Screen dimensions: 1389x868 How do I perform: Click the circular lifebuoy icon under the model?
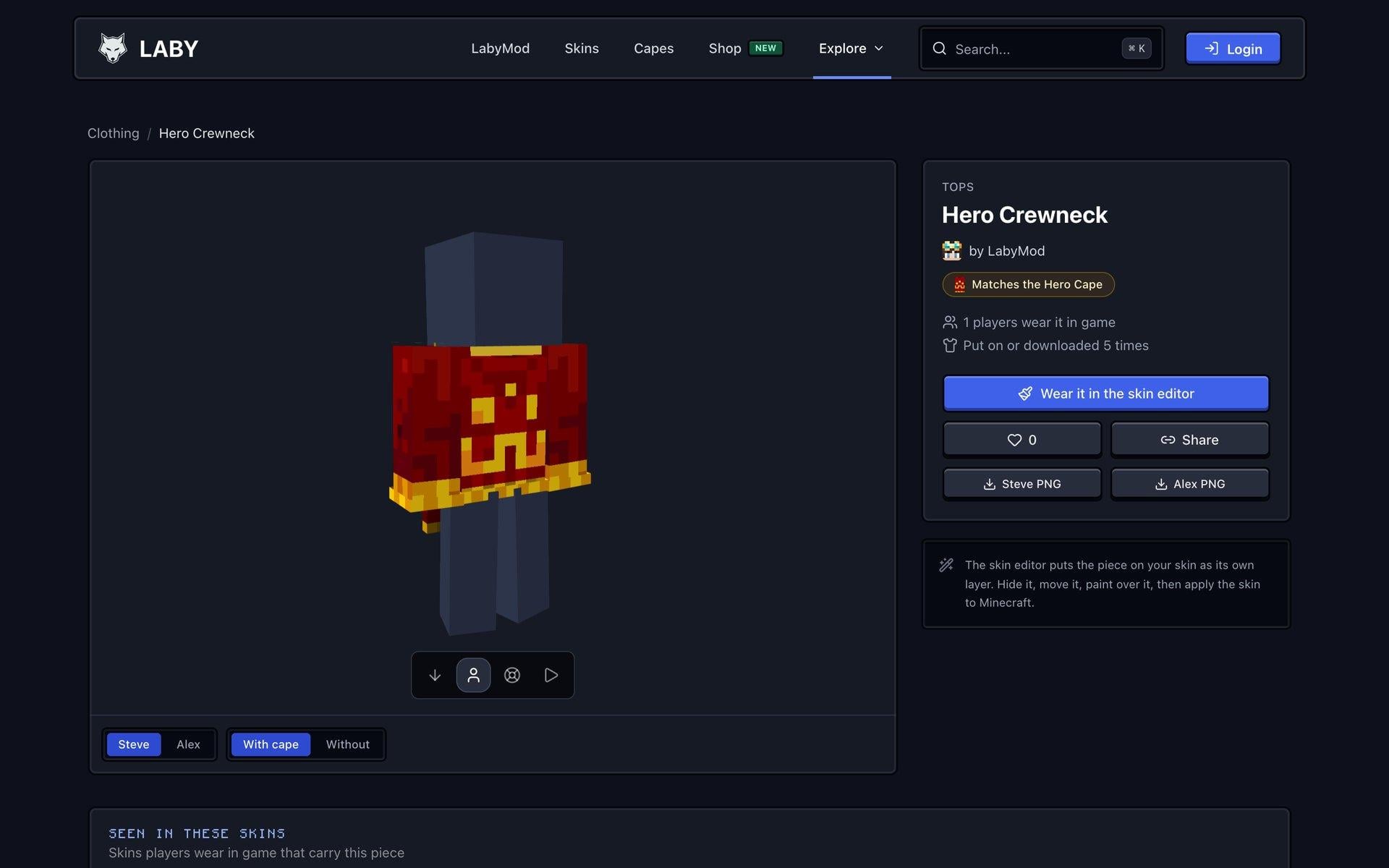tap(512, 675)
